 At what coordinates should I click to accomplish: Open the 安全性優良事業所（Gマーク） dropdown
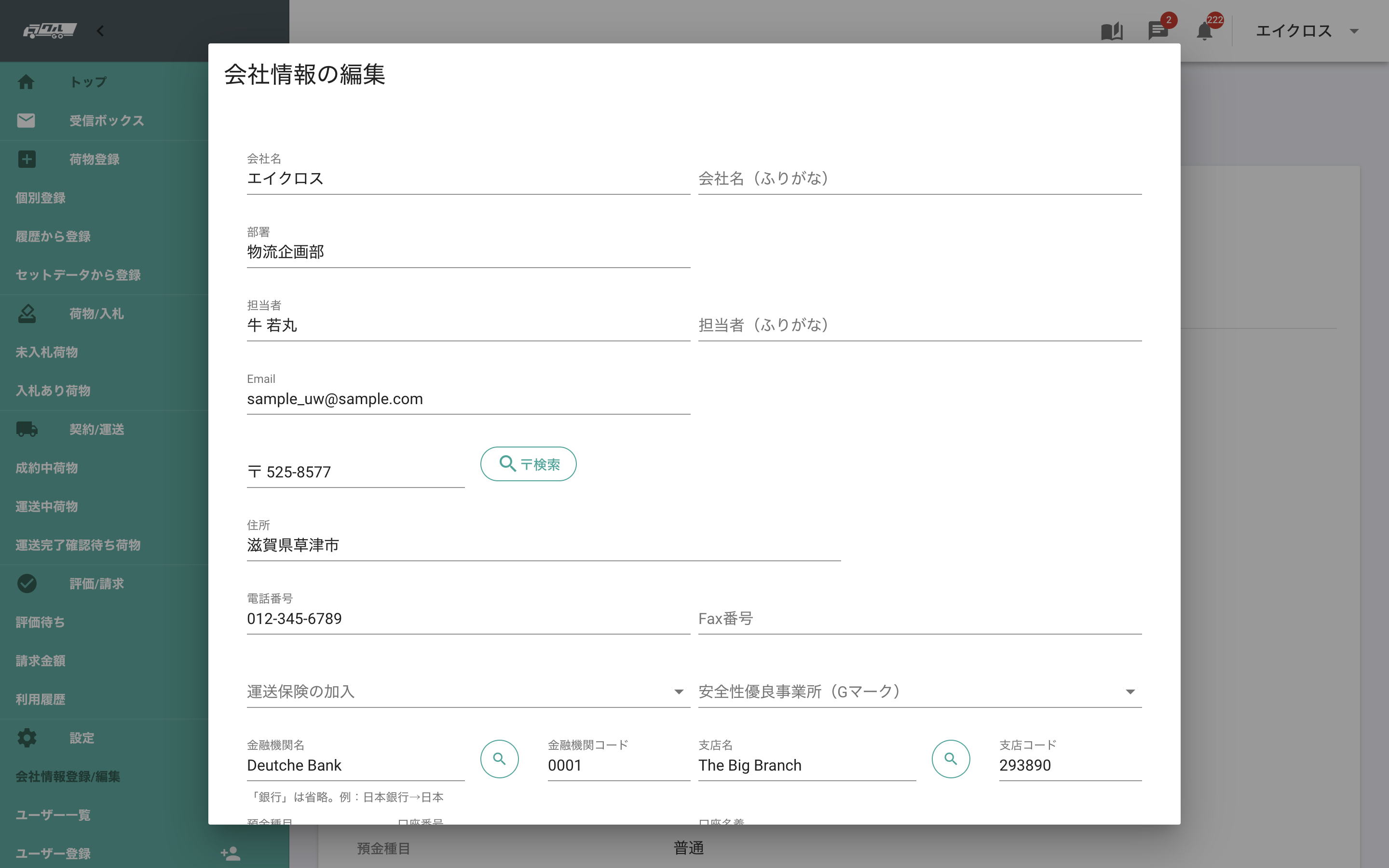(920, 692)
